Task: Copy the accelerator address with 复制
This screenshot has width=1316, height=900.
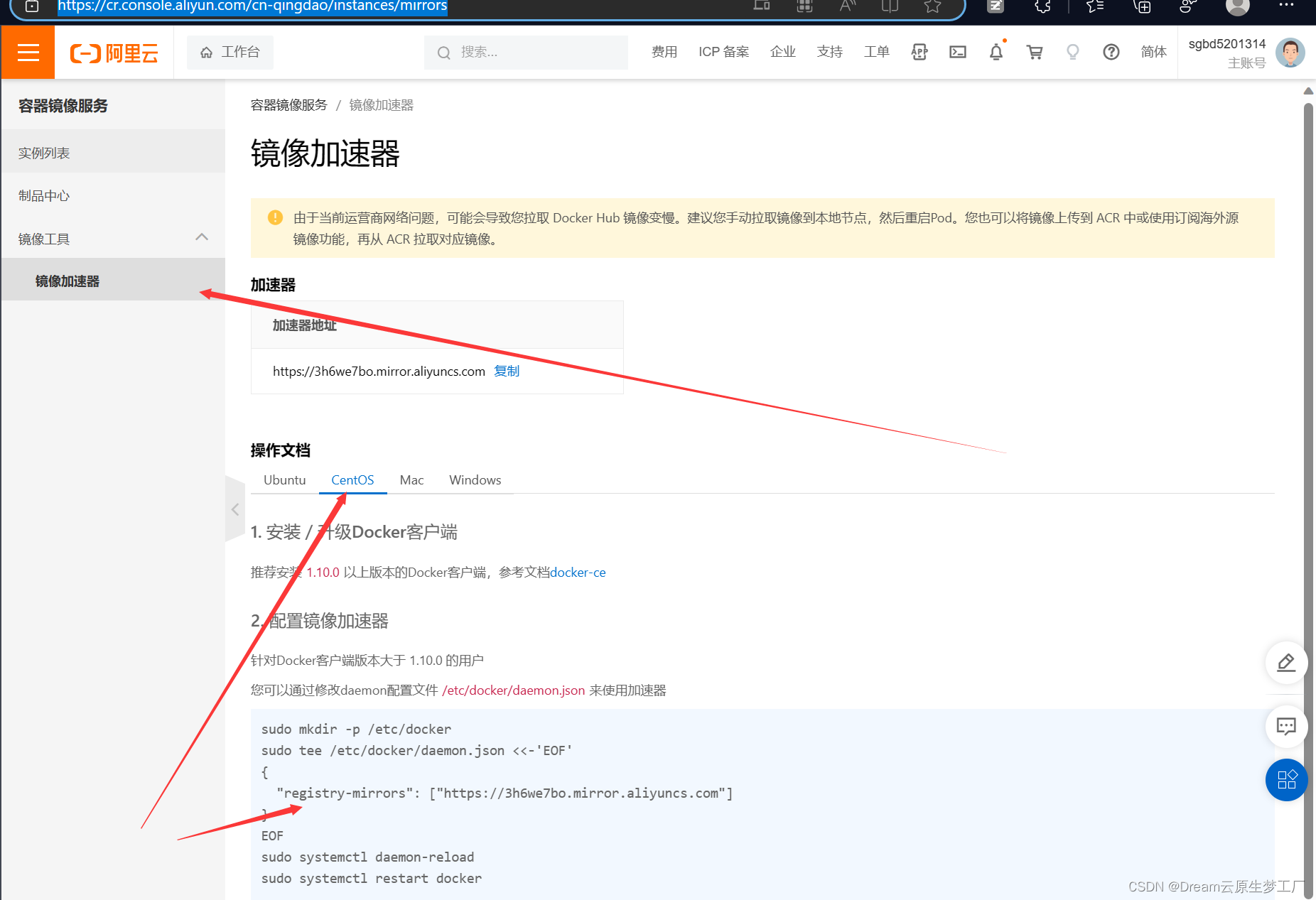Action: coord(507,371)
